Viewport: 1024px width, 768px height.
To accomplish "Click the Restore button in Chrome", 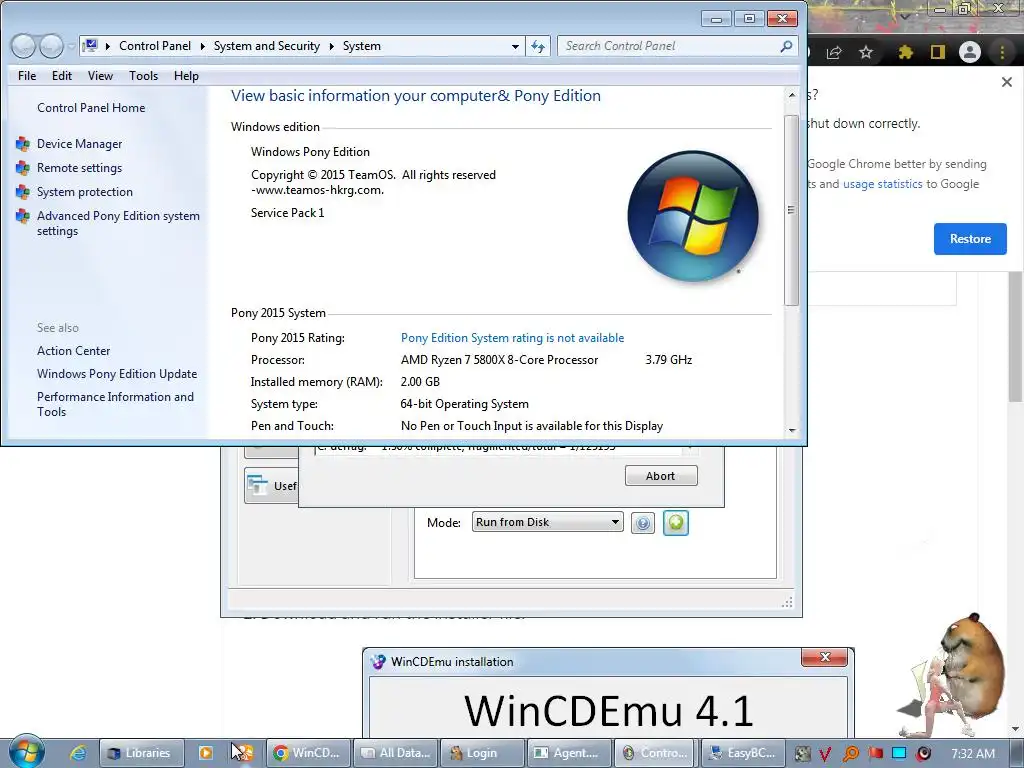I will pos(970,239).
